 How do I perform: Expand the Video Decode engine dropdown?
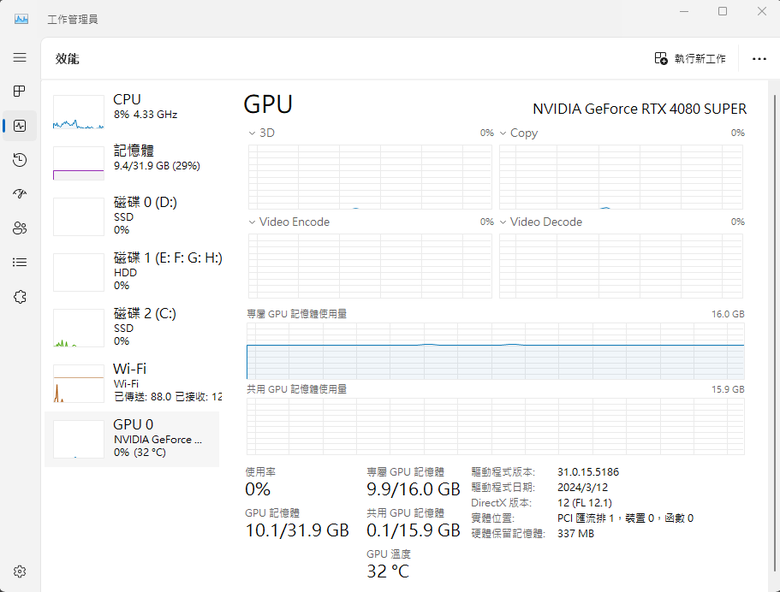coord(503,222)
